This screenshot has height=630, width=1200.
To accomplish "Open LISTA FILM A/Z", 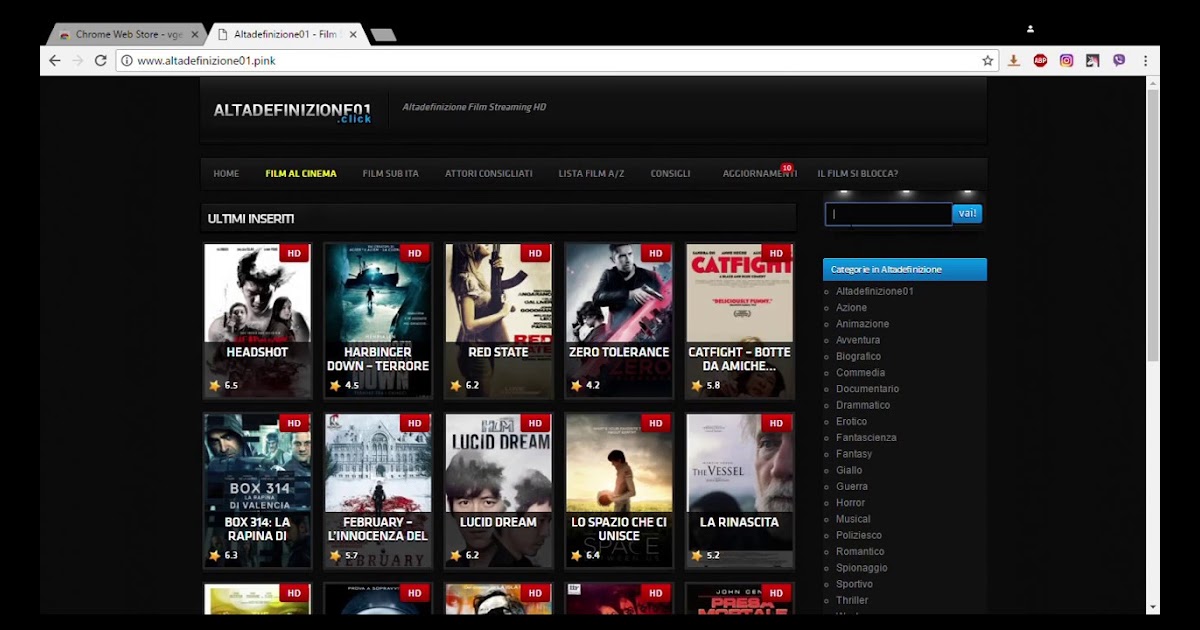I will click(x=591, y=174).
